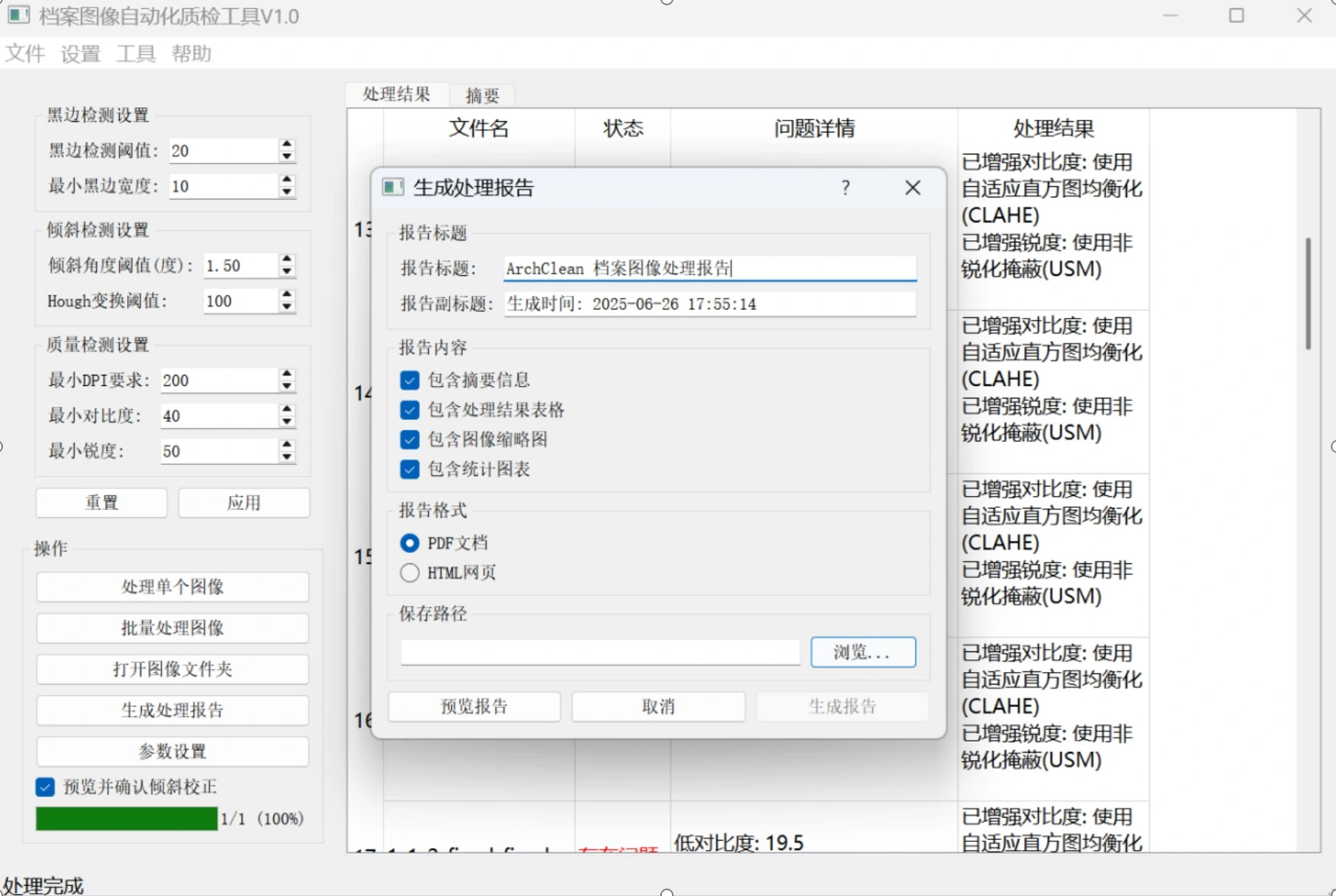The width and height of the screenshot is (1336, 896).
Task: Switch to the 摘要 tab
Action: [482, 95]
